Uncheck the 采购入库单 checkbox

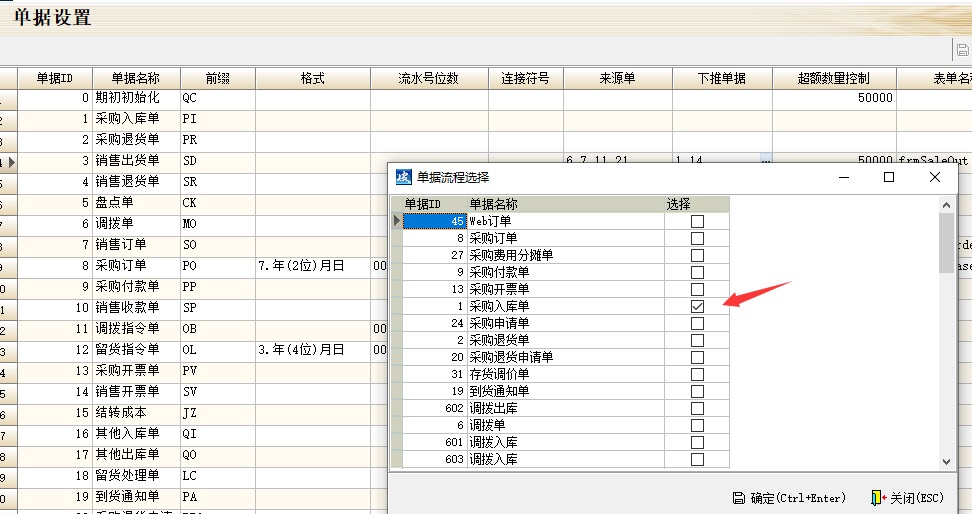tap(697, 306)
